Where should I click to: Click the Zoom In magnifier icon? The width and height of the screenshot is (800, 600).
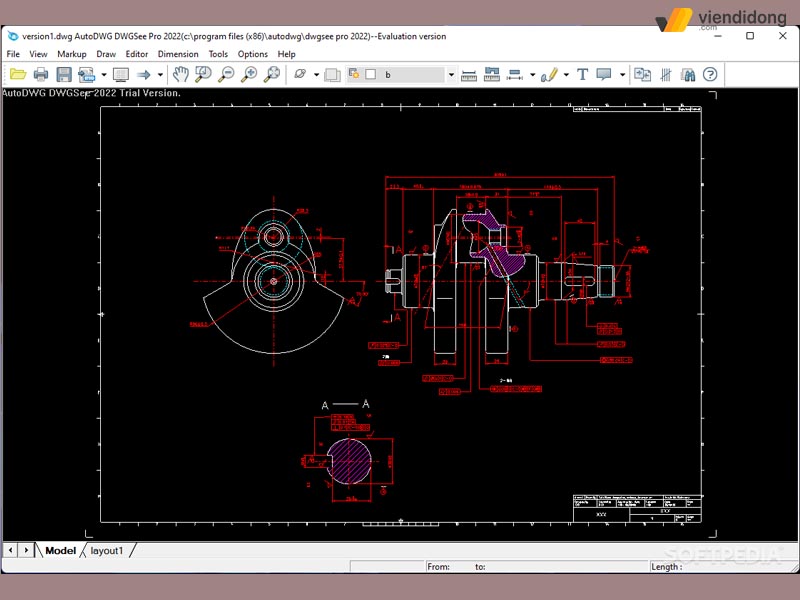pos(249,74)
